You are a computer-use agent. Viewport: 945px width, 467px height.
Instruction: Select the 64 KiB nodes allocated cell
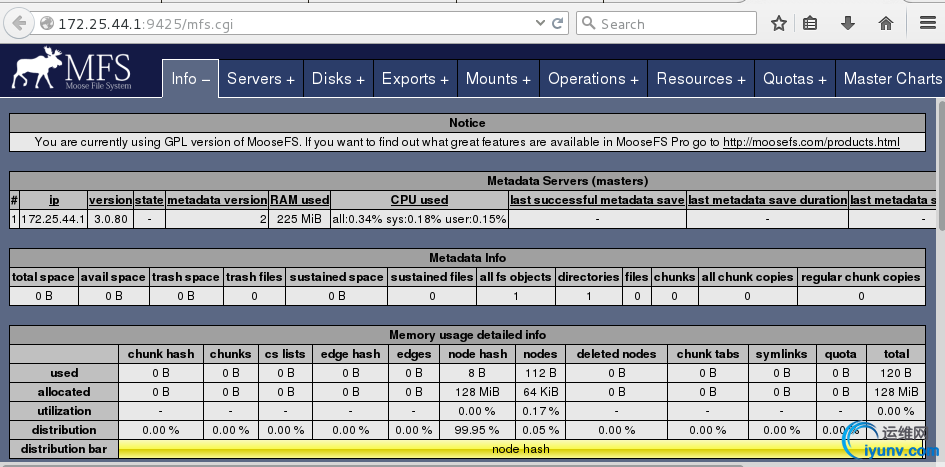(x=541, y=392)
